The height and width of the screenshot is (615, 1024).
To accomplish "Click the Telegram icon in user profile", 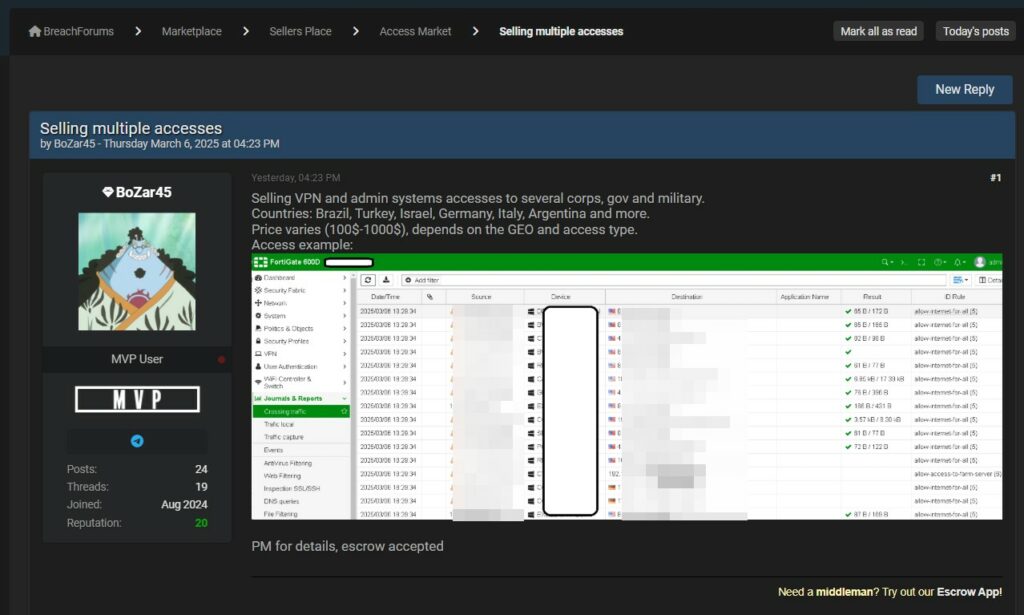I will [x=137, y=441].
